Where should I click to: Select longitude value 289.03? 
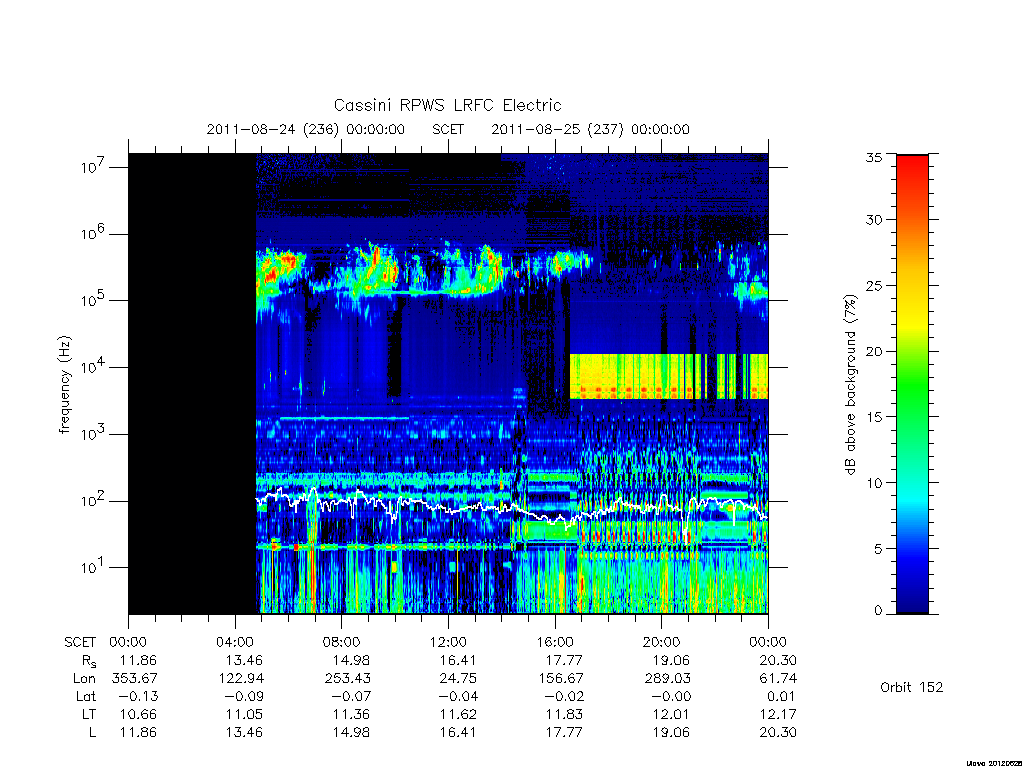tap(667, 679)
